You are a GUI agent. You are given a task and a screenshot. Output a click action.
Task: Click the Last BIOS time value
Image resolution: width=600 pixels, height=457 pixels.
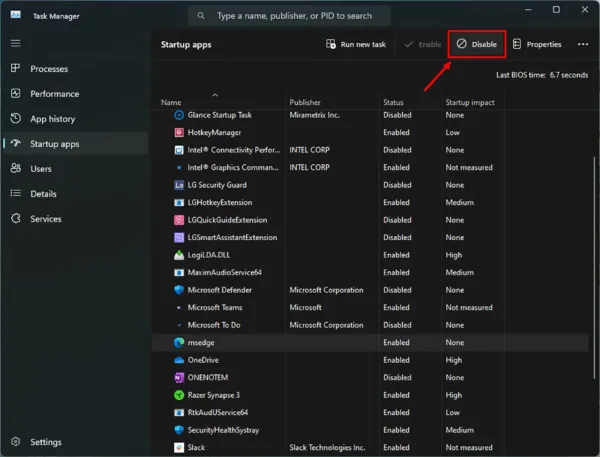click(569, 75)
